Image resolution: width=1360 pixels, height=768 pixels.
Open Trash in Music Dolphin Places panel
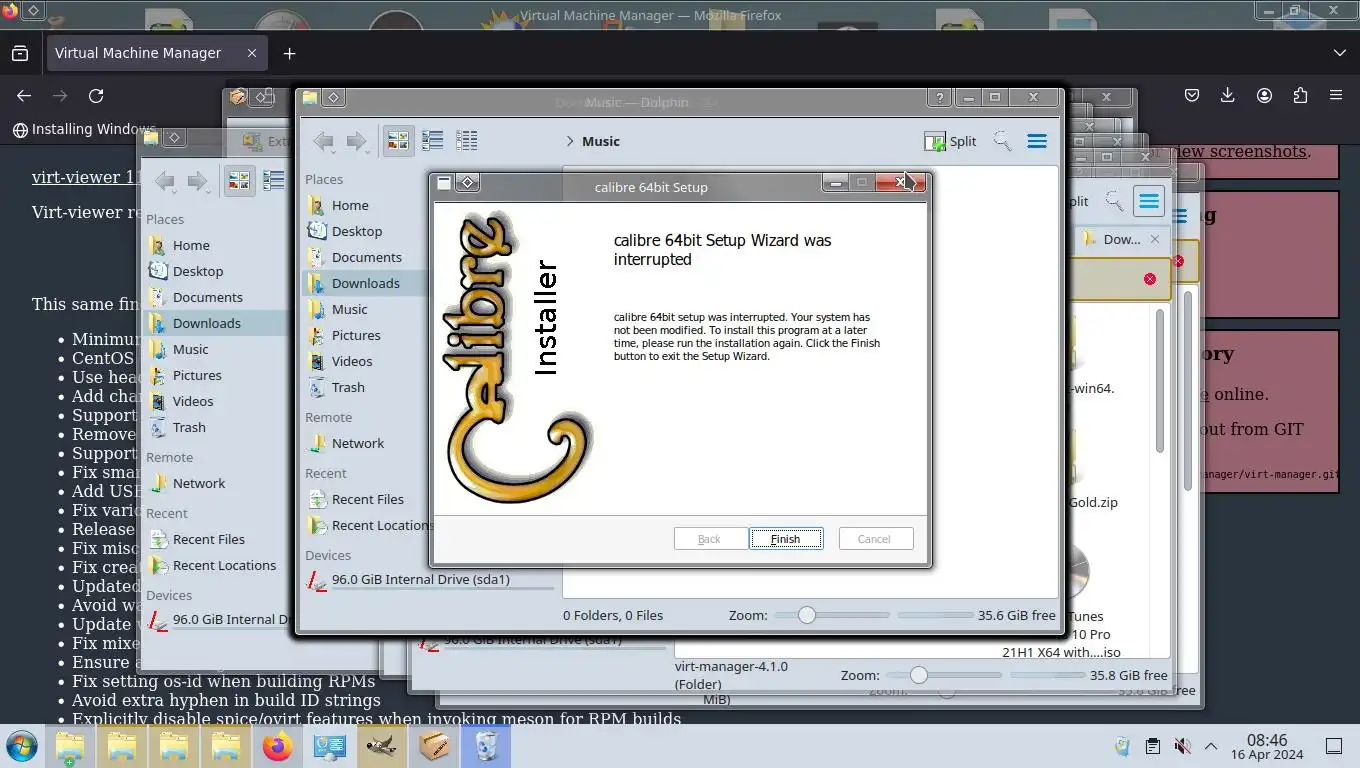pos(348,387)
